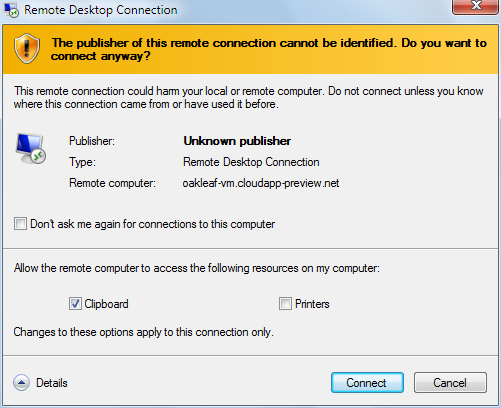Image resolution: width=501 pixels, height=408 pixels.
Task: Close the Remote Desktop Connection dialog
Action: [x=476, y=7]
